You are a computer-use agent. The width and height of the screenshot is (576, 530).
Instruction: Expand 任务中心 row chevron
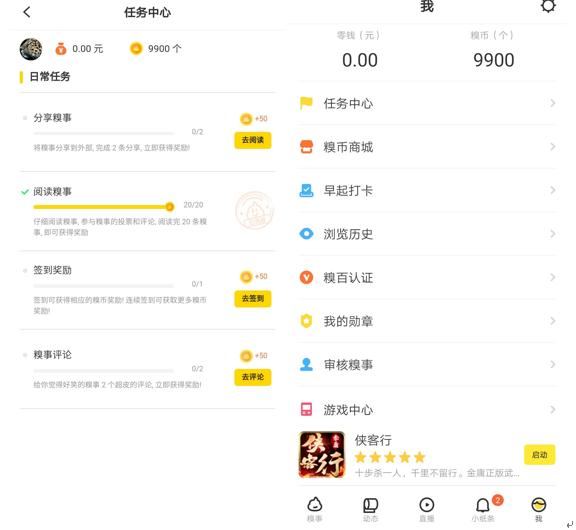(x=552, y=103)
